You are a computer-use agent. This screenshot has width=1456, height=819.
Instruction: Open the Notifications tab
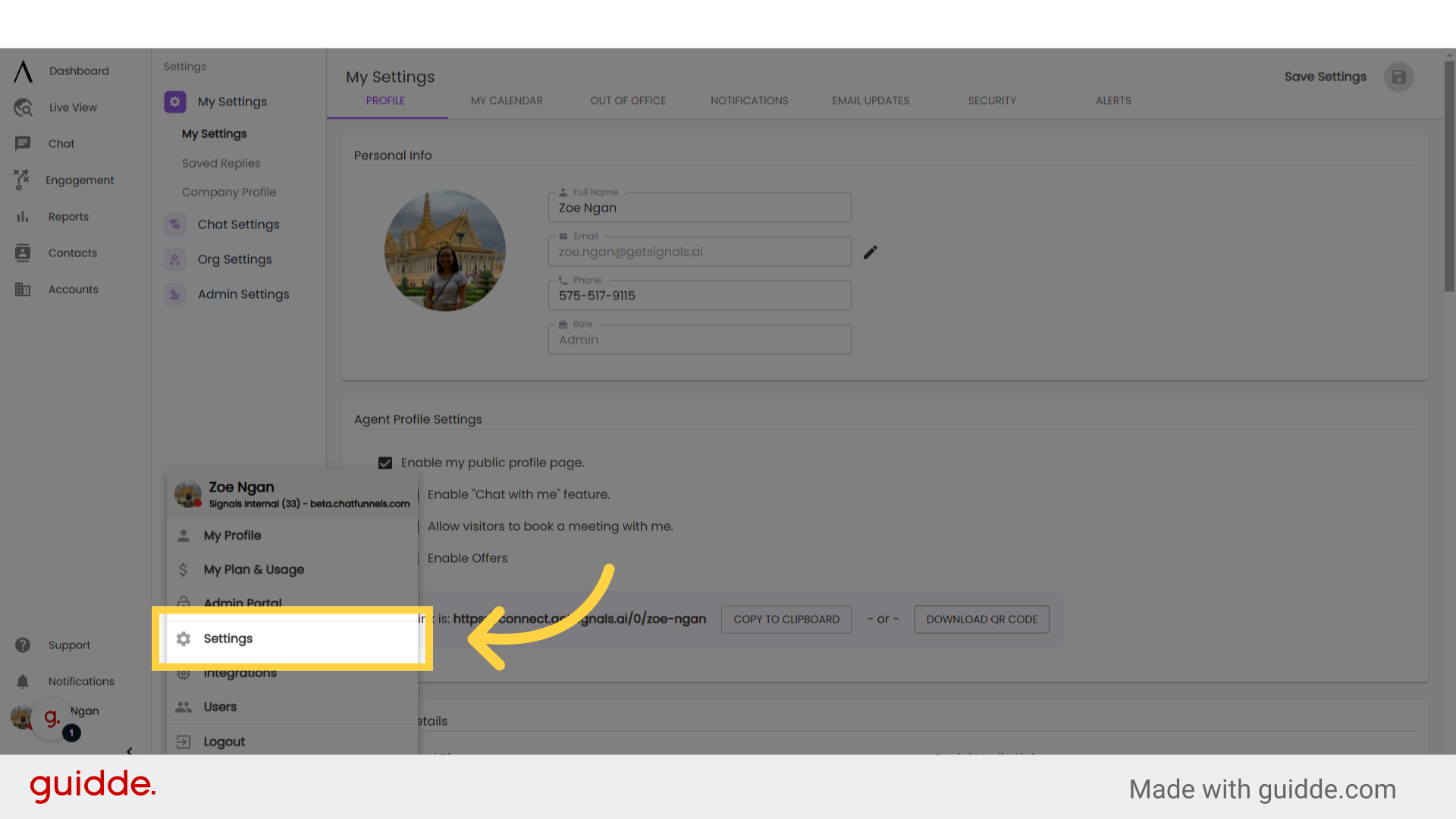(749, 101)
